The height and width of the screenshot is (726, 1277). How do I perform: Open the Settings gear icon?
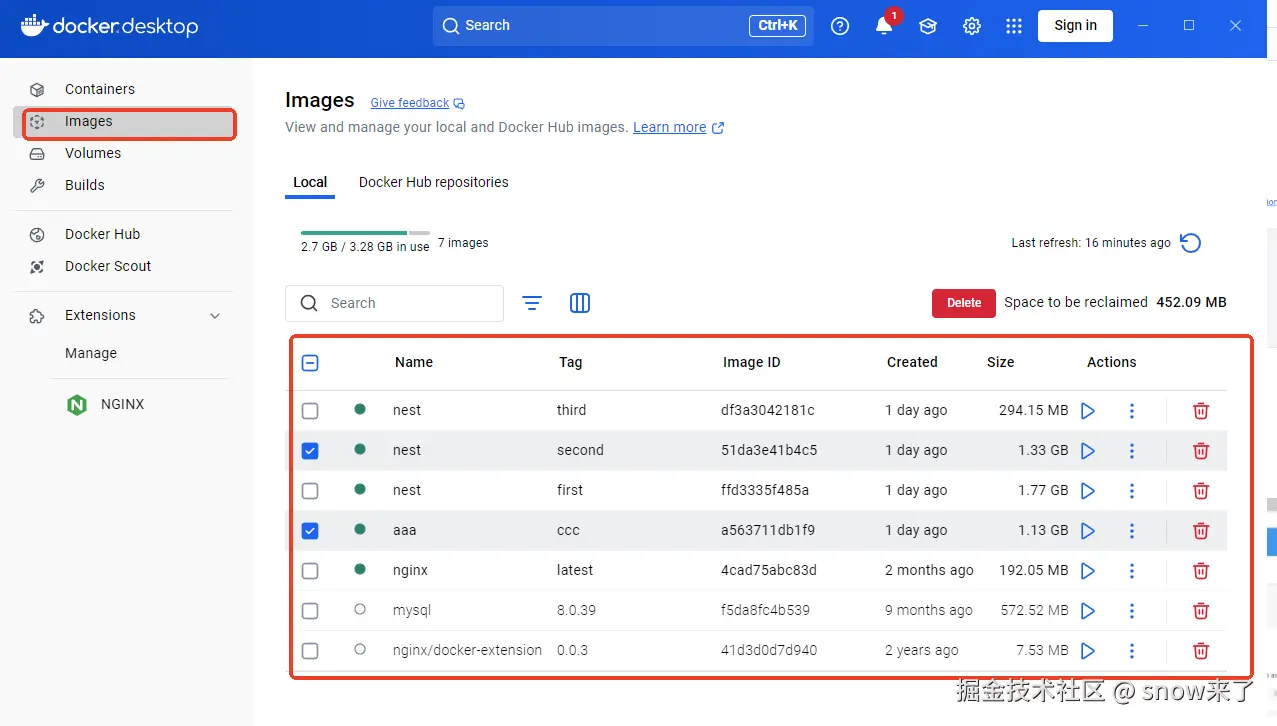coord(972,26)
